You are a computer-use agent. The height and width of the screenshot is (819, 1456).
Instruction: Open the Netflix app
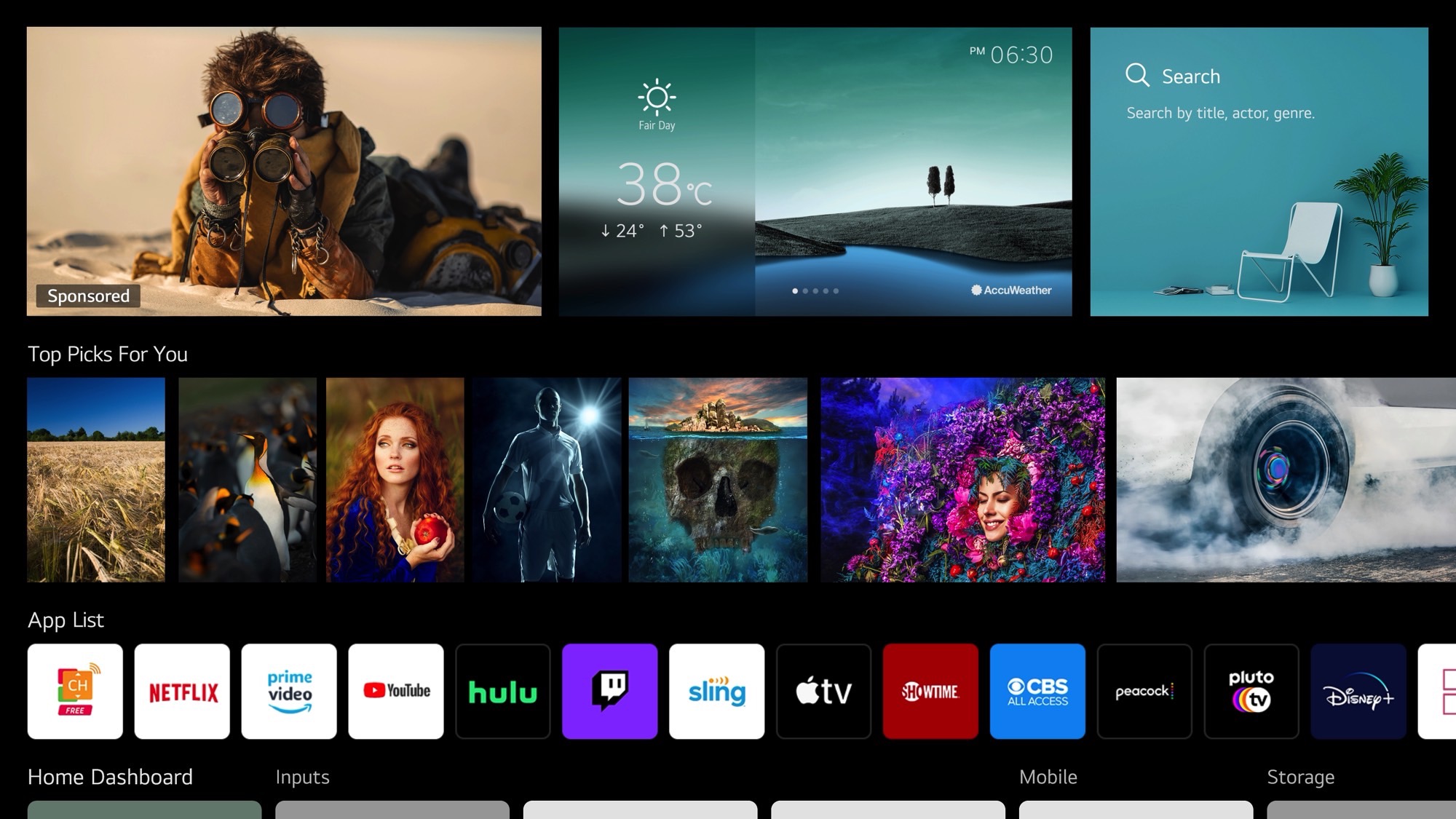pyautogui.click(x=182, y=691)
